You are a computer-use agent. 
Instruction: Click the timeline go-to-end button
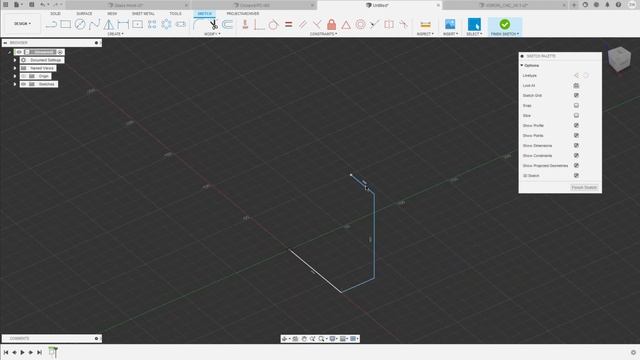tap(40, 352)
